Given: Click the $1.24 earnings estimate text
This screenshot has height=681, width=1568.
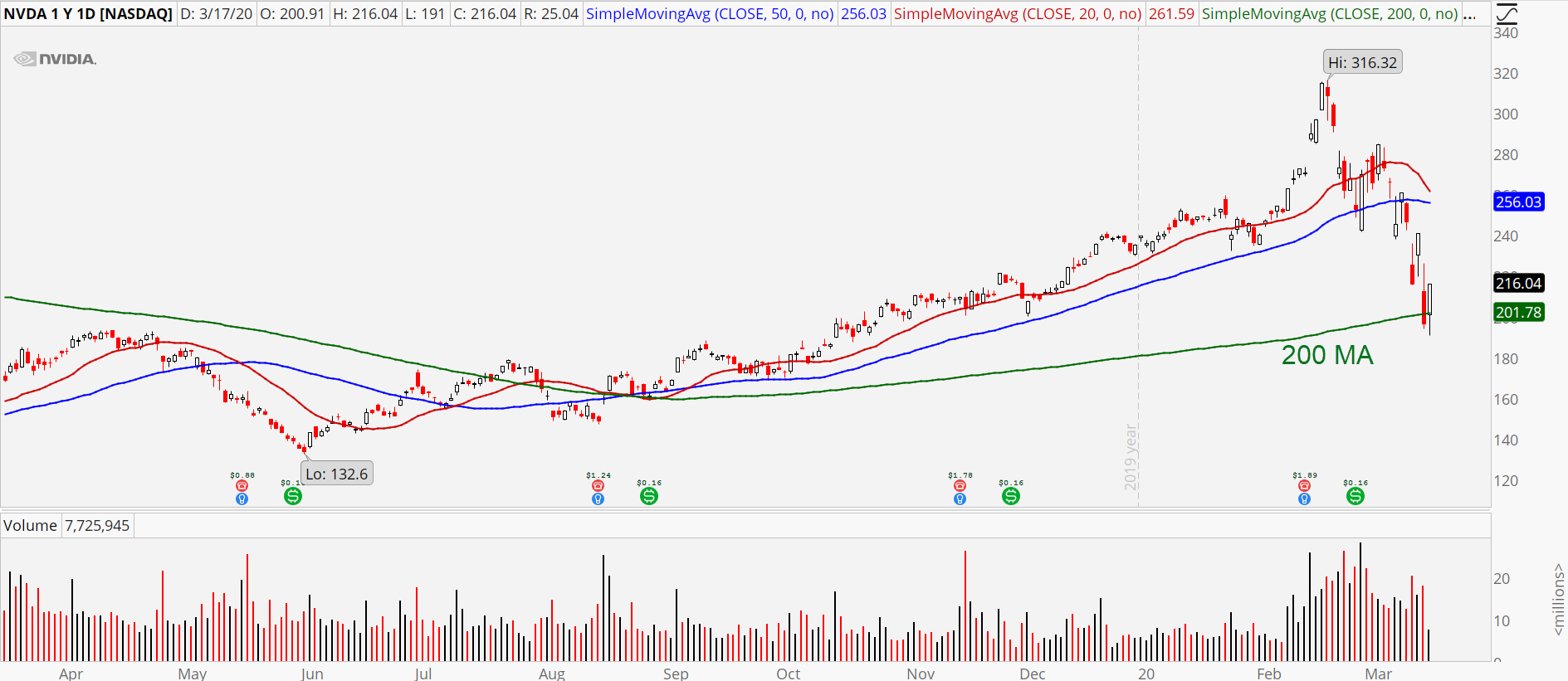Looking at the screenshot, I should 598,475.
